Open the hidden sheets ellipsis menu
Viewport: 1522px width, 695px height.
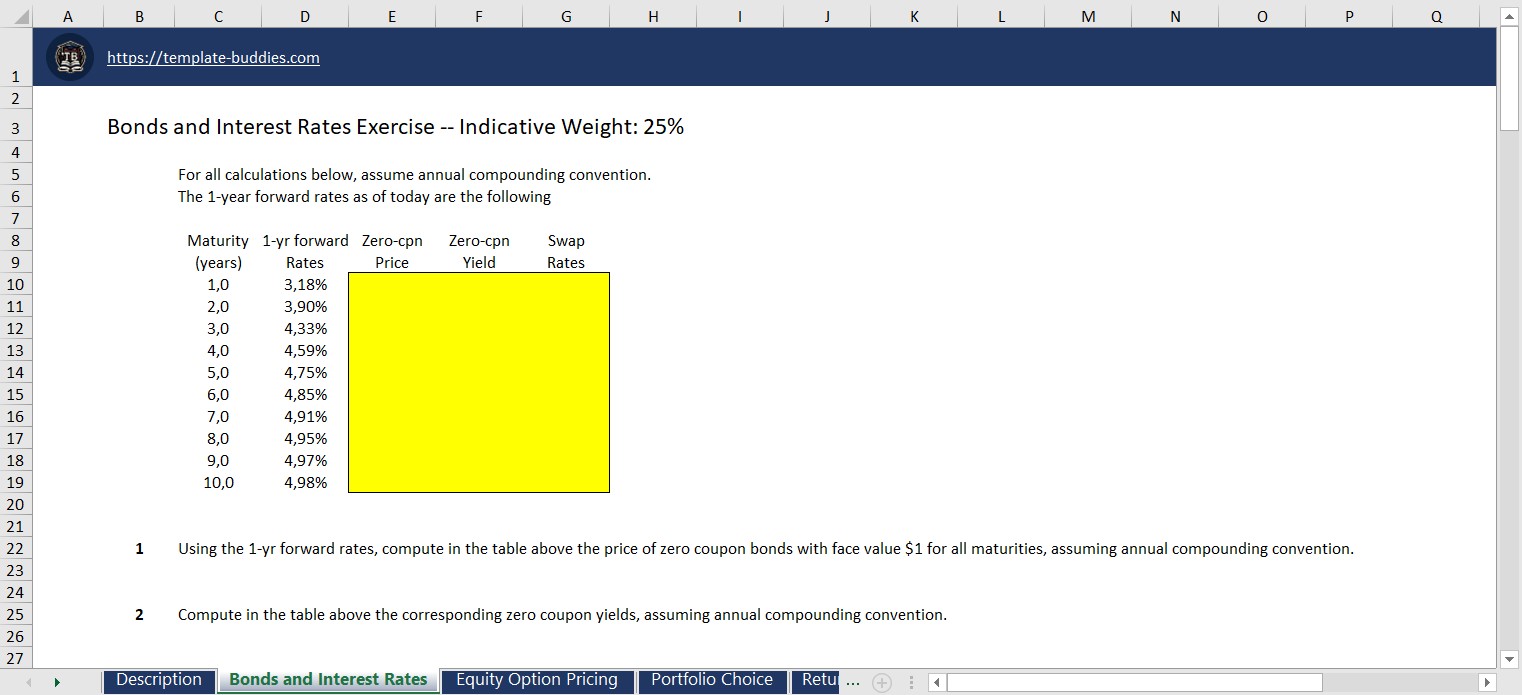point(853,682)
